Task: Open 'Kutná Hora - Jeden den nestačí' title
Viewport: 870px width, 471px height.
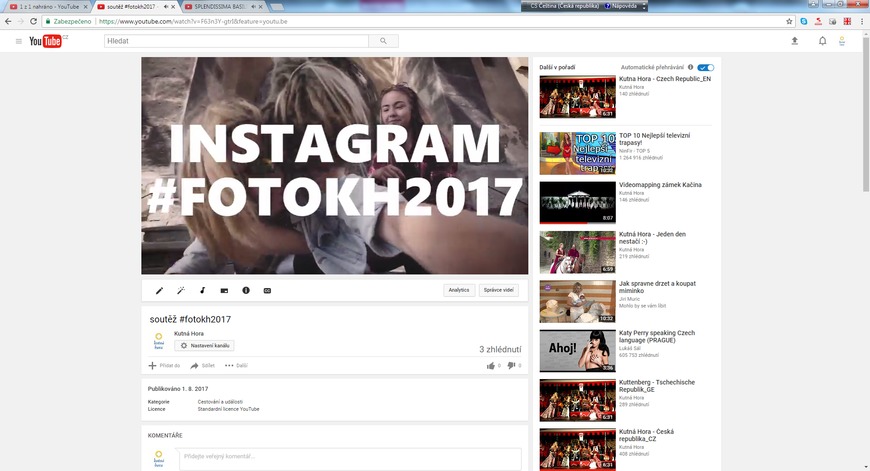Action: pyautogui.click(x=652, y=237)
